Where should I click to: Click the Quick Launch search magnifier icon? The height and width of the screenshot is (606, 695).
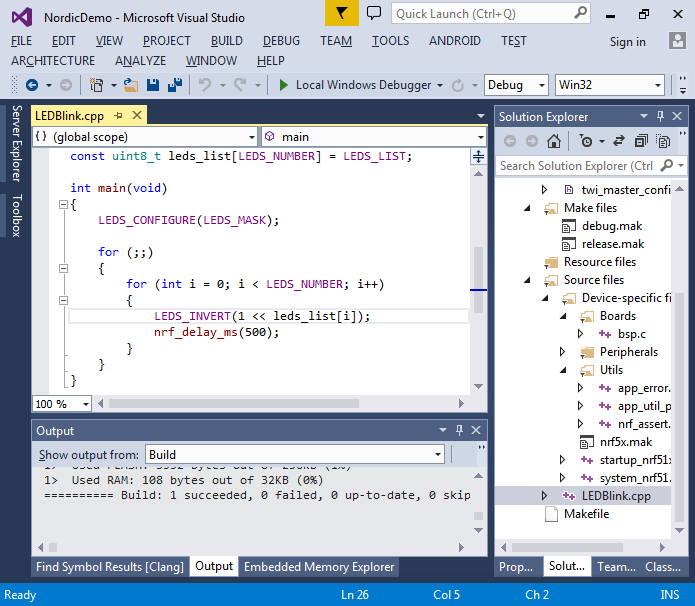(x=580, y=13)
